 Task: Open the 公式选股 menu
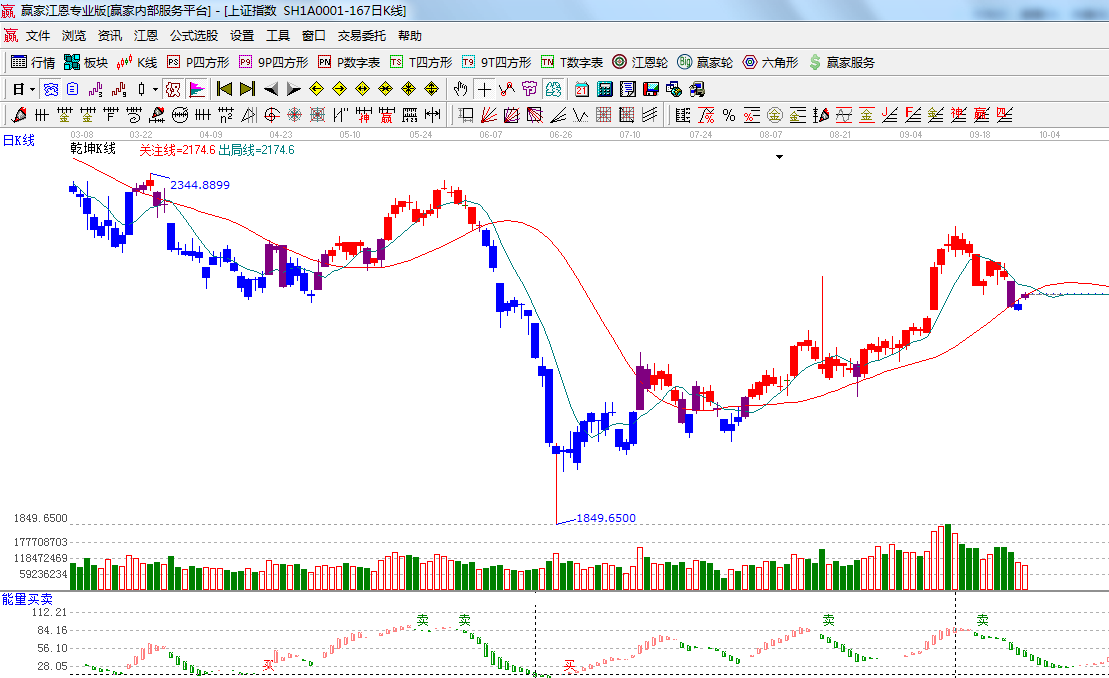coord(193,35)
